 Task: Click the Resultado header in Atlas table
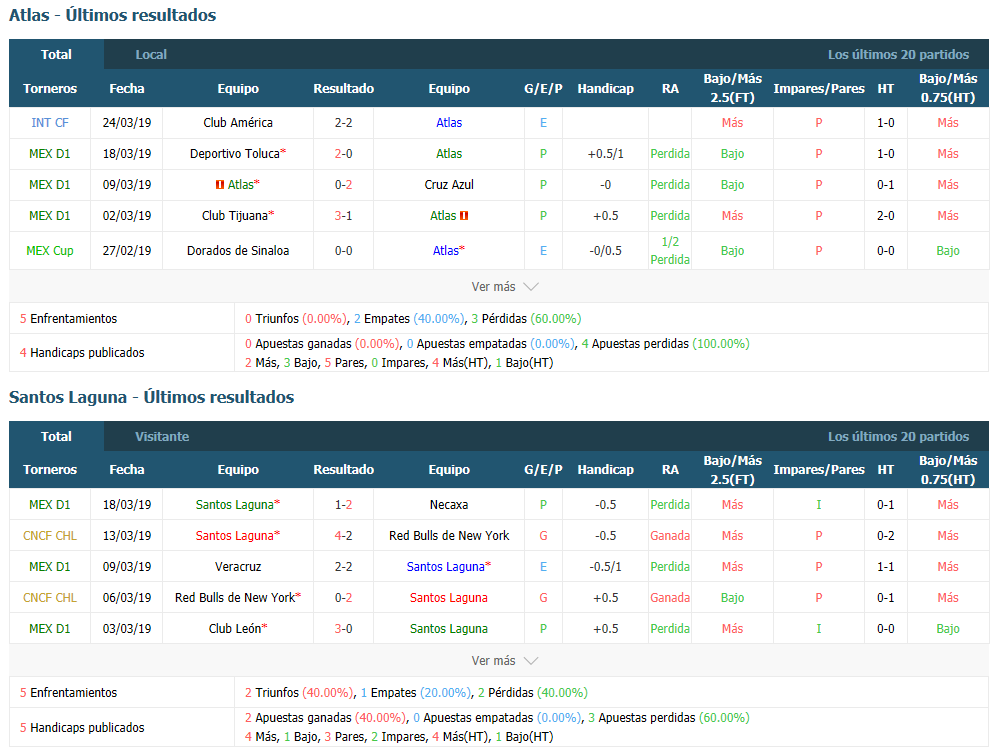pyautogui.click(x=344, y=89)
